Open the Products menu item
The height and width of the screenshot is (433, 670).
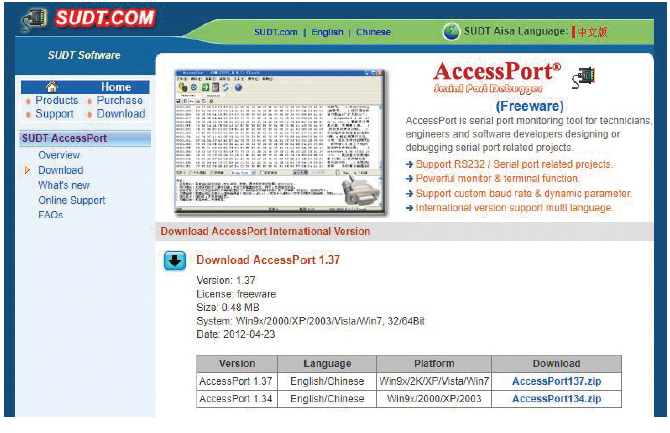click(57, 100)
